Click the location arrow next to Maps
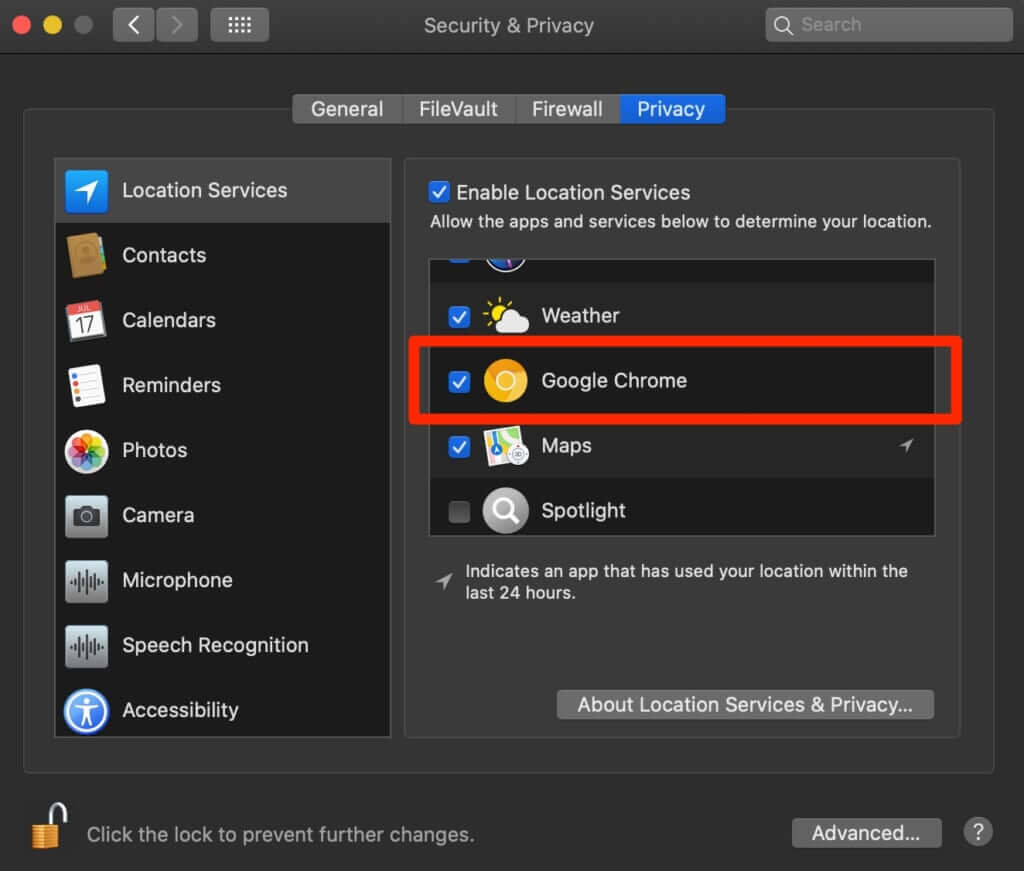1024x871 pixels. click(906, 445)
